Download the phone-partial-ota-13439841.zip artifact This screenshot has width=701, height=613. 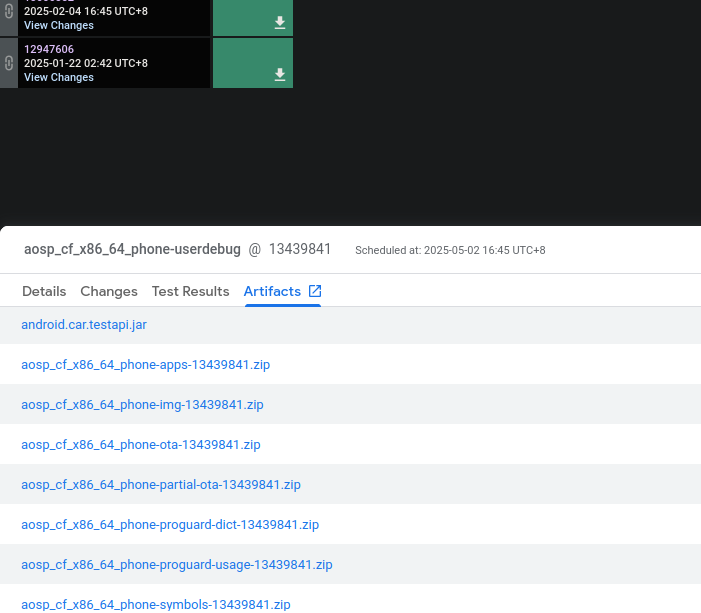pyautogui.click(x=160, y=485)
